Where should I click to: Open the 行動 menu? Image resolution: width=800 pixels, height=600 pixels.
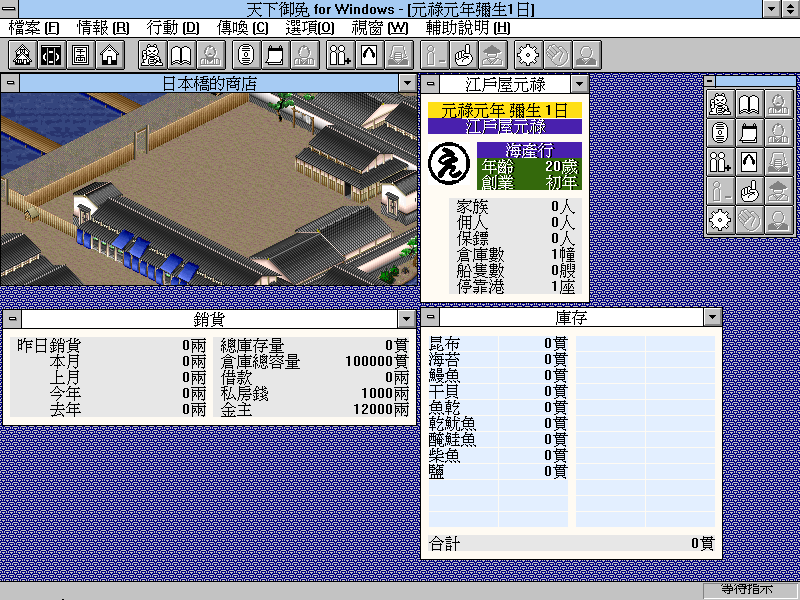pos(172,28)
